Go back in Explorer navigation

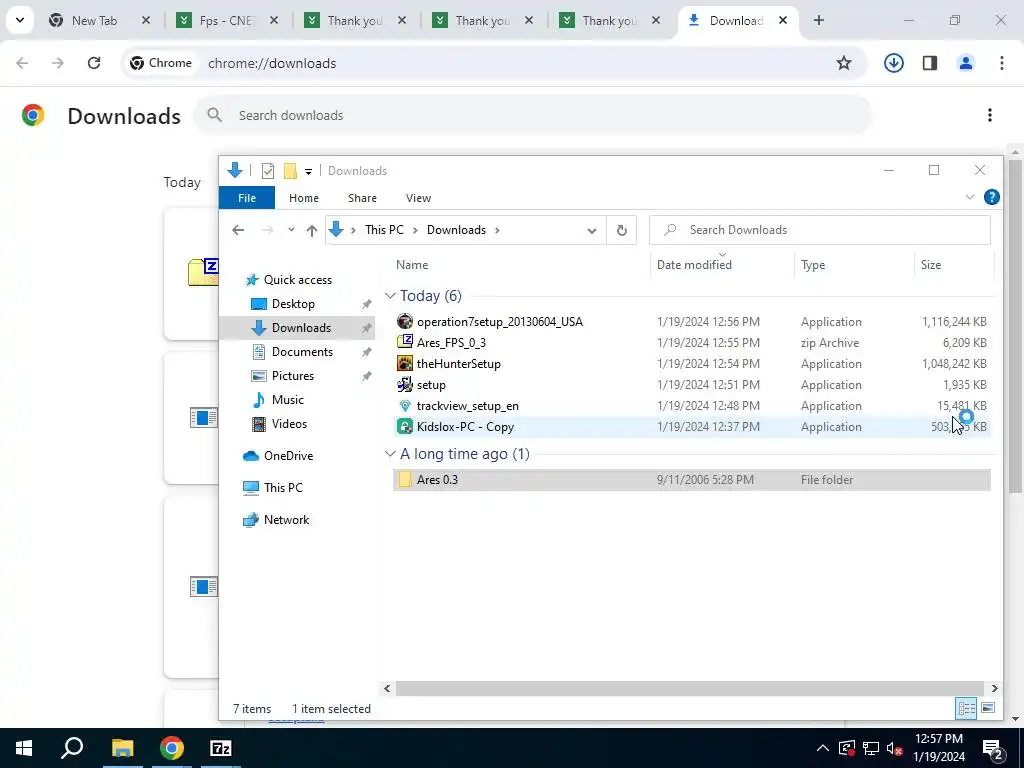[x=238, y=230]
